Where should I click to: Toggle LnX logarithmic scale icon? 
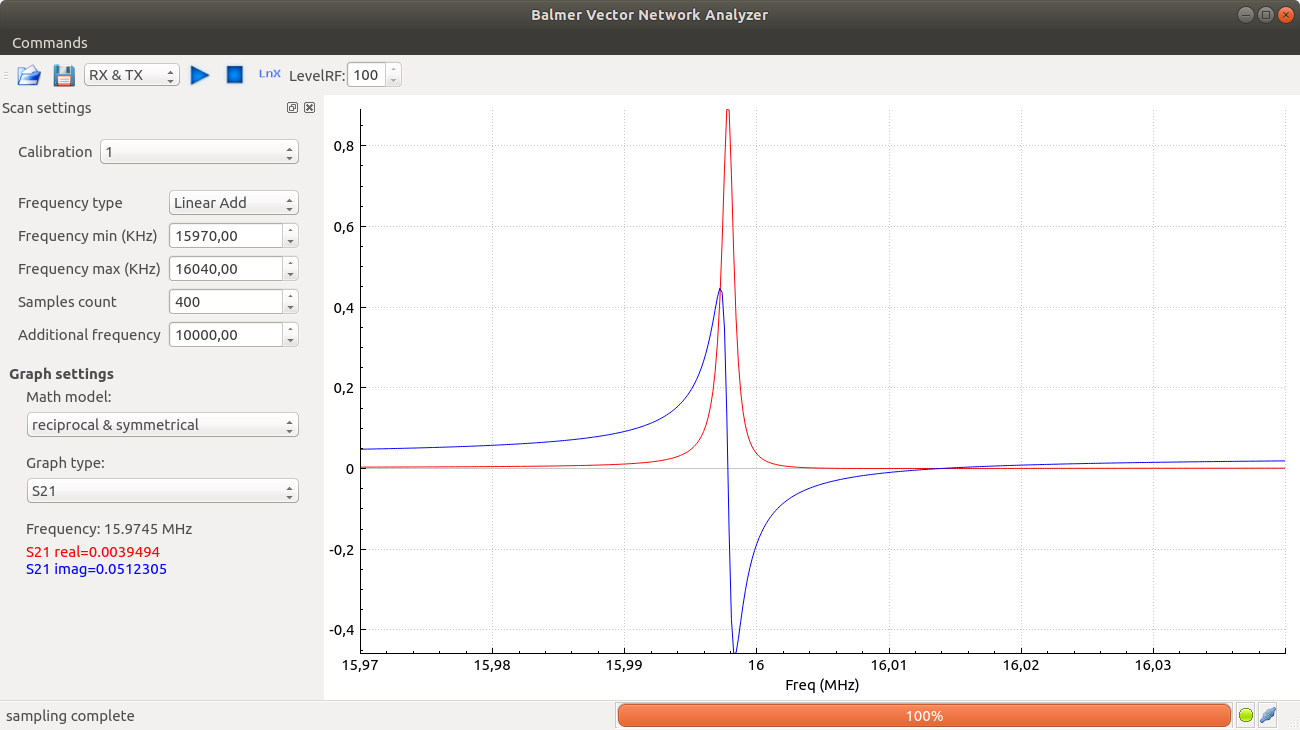tap(270, 74)
